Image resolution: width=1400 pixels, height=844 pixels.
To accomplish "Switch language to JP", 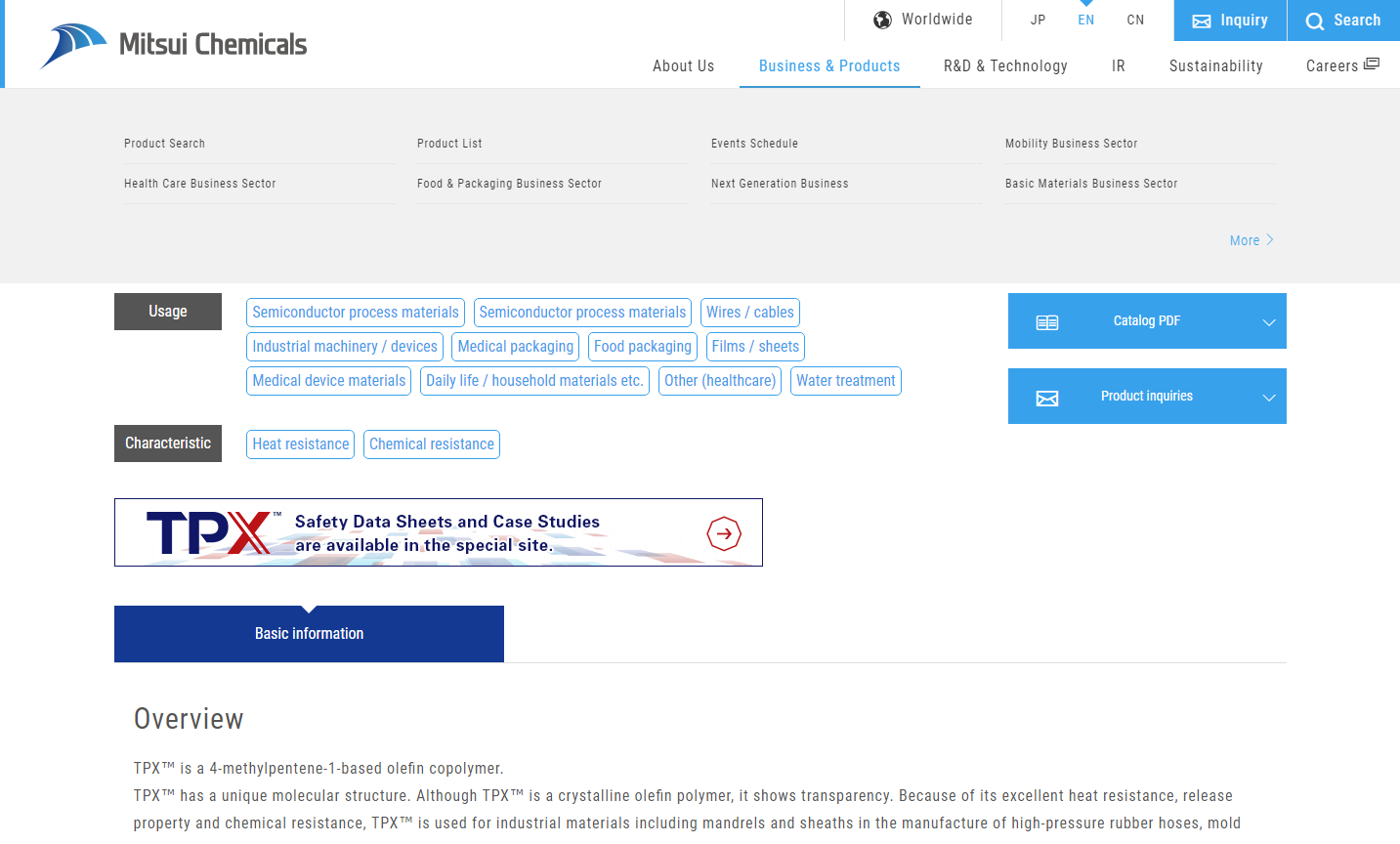I will click(x=1038, y=21).
